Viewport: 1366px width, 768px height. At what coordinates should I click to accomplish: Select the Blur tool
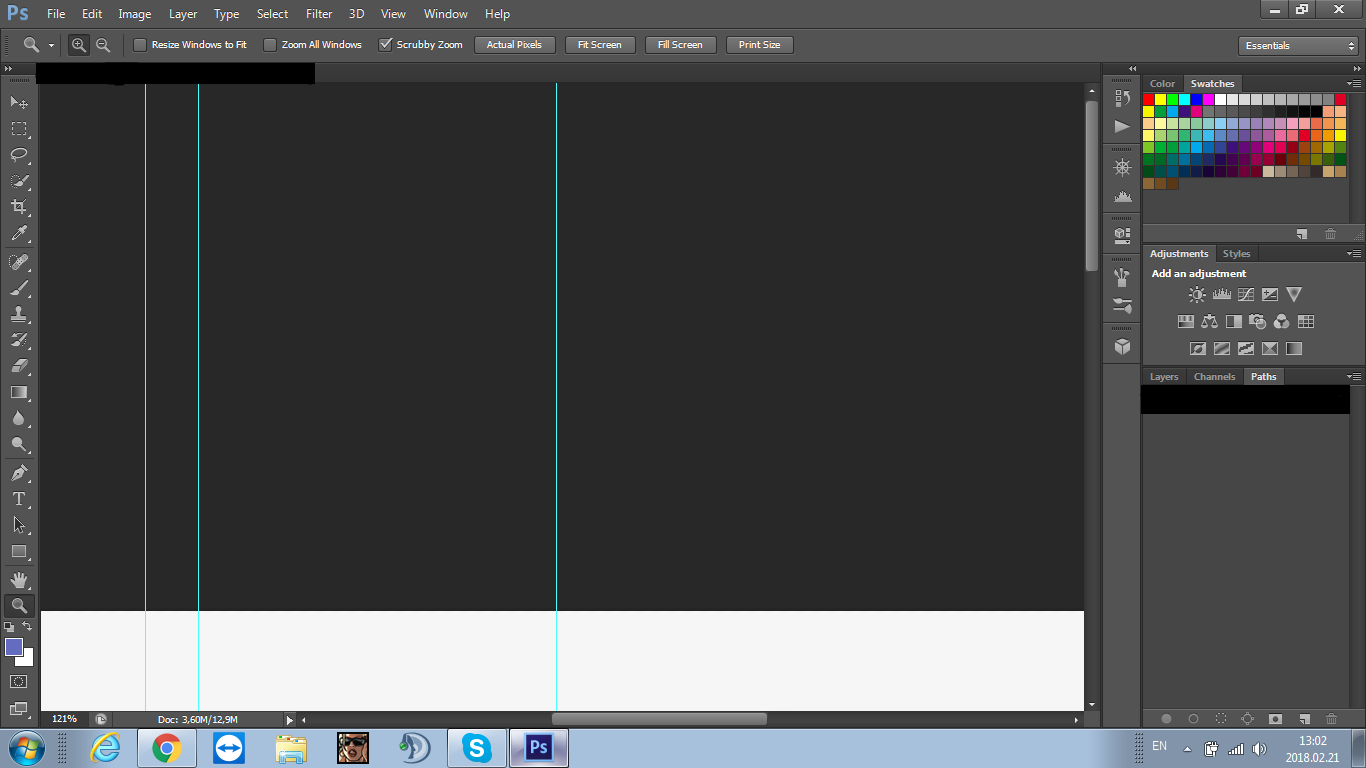[x=19, y=418]
